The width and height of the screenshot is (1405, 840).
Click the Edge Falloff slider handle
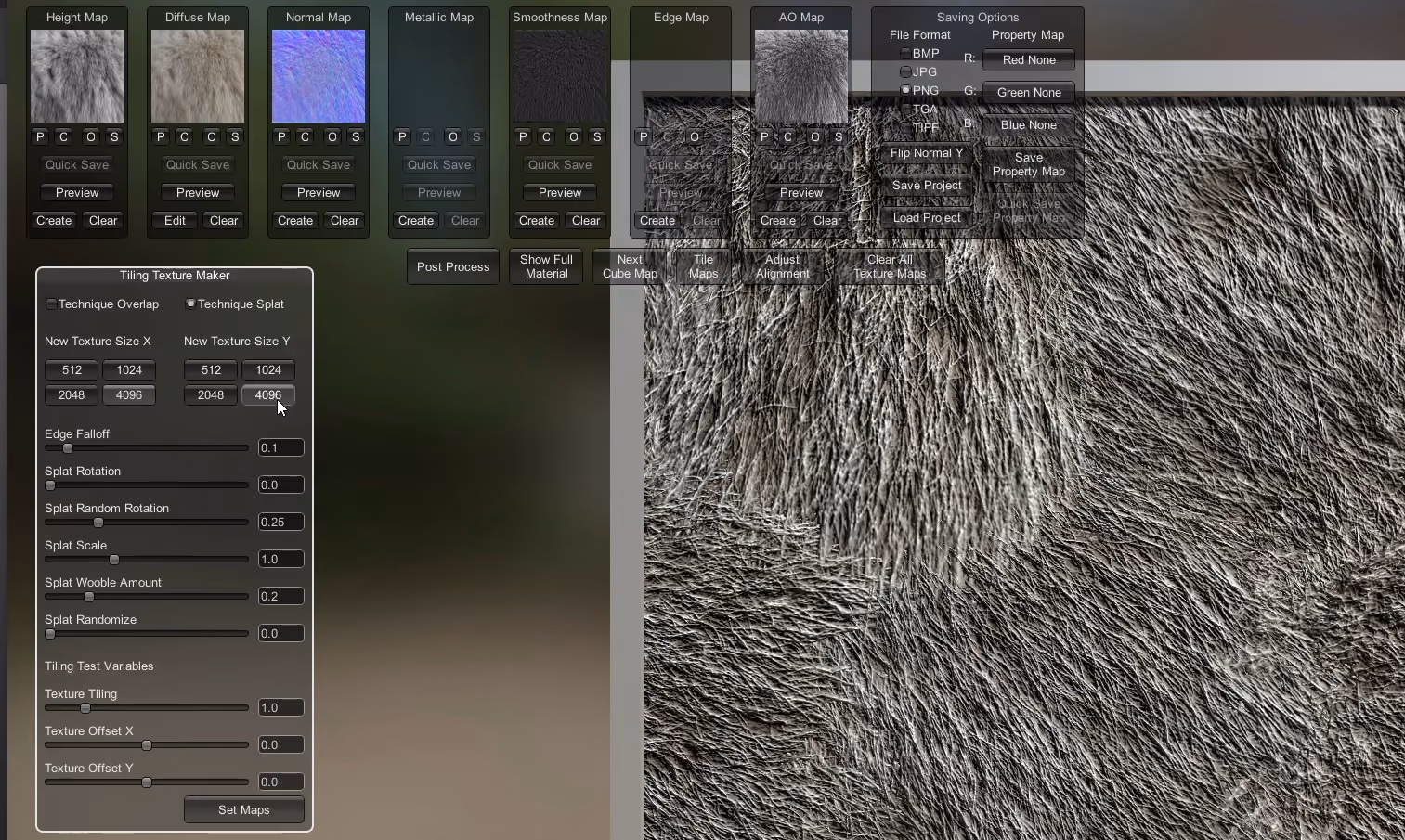(x=68, y=448)
